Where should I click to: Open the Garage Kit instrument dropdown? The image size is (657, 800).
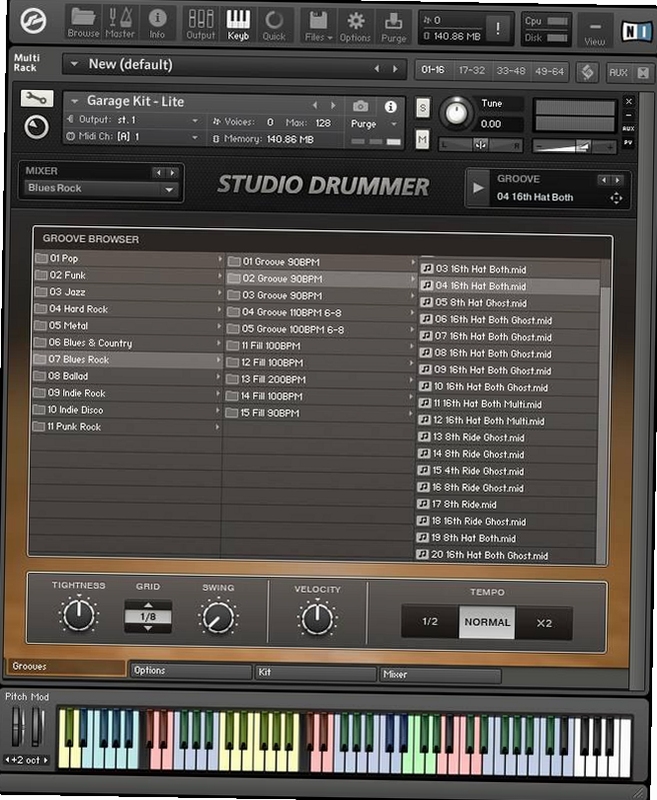[x=74, y=101]
